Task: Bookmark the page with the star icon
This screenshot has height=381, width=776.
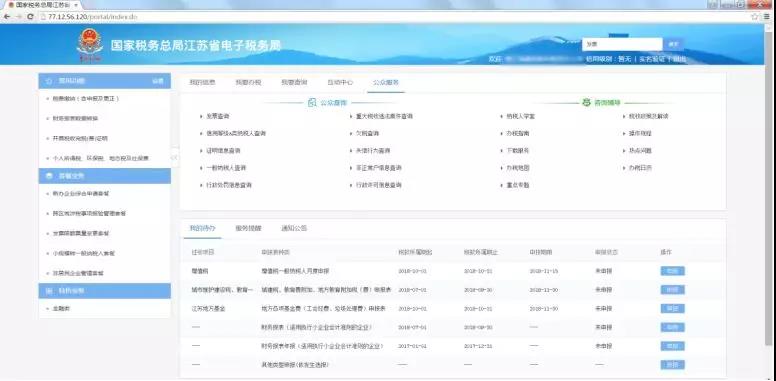Action: coord(755,17)
